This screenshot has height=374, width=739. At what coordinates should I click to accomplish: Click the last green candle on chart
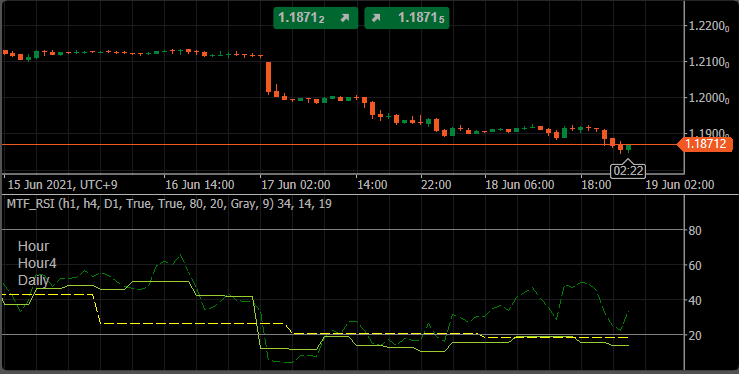tap(628, 148)
